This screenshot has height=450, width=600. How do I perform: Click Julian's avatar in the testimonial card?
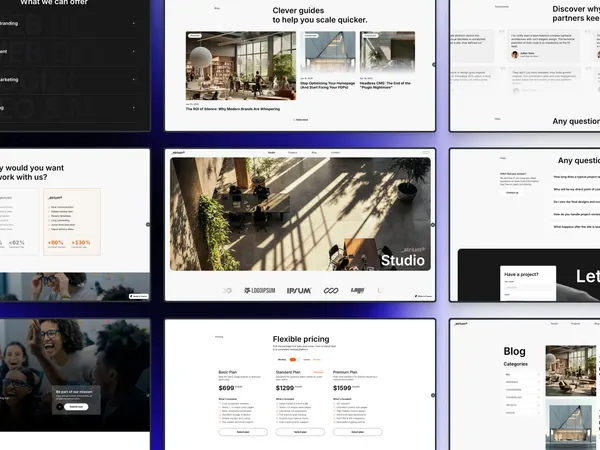[x=515, y=55]
